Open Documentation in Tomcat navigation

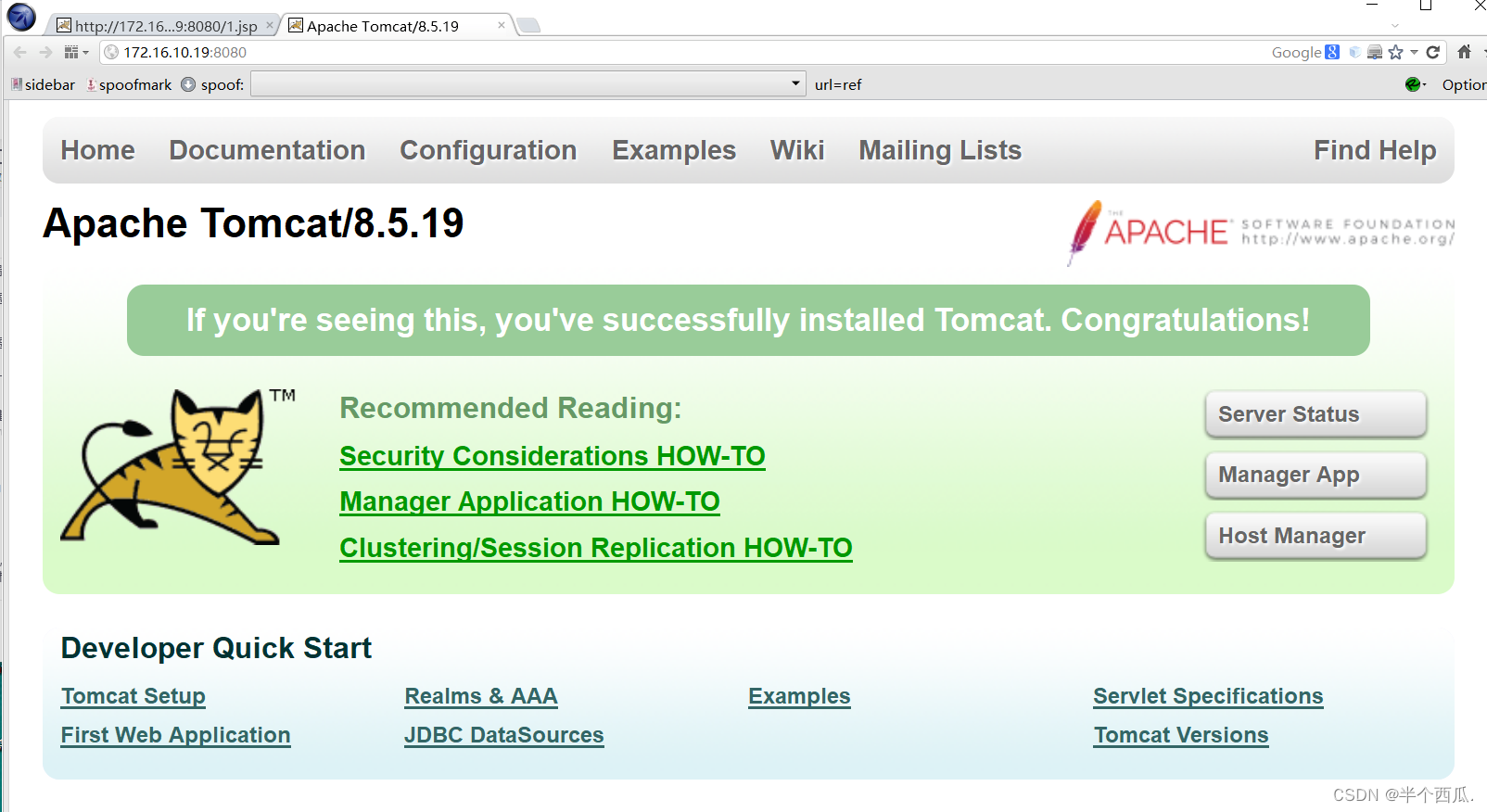267,150
